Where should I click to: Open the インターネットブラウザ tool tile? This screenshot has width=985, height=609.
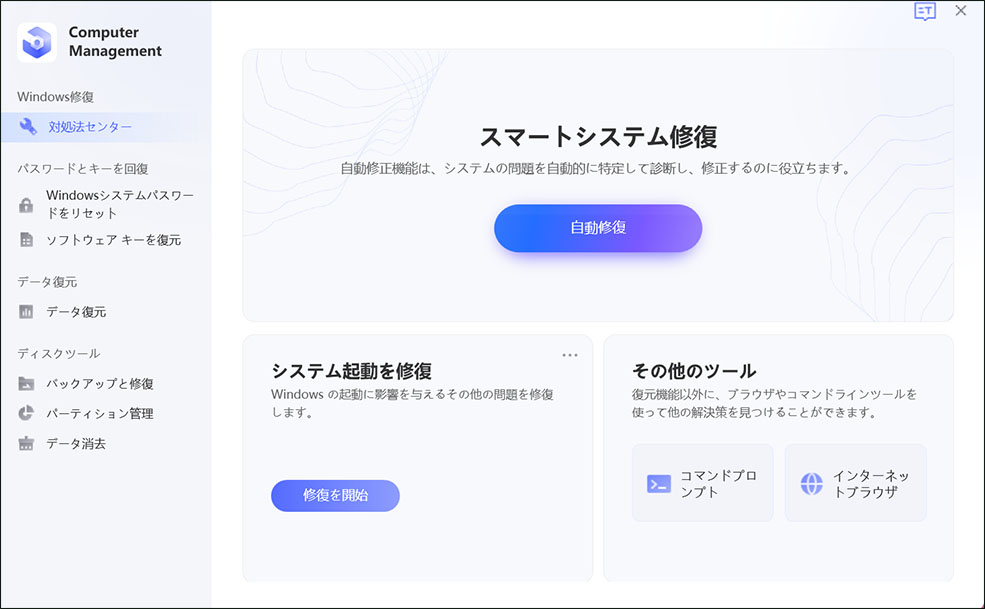click(x=855, y=483)
